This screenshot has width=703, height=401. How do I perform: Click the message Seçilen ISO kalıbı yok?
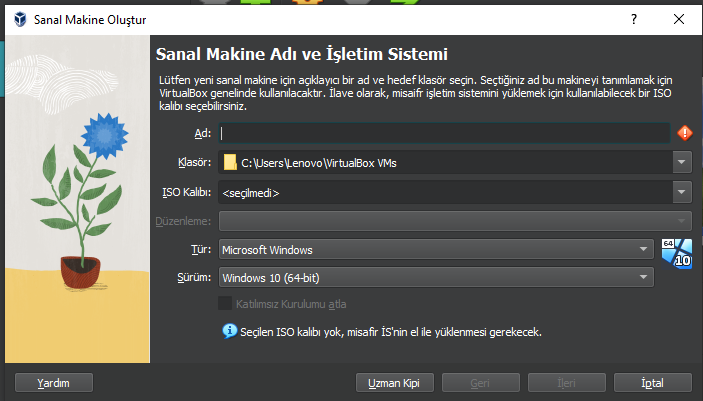click(x=391, y=332)
